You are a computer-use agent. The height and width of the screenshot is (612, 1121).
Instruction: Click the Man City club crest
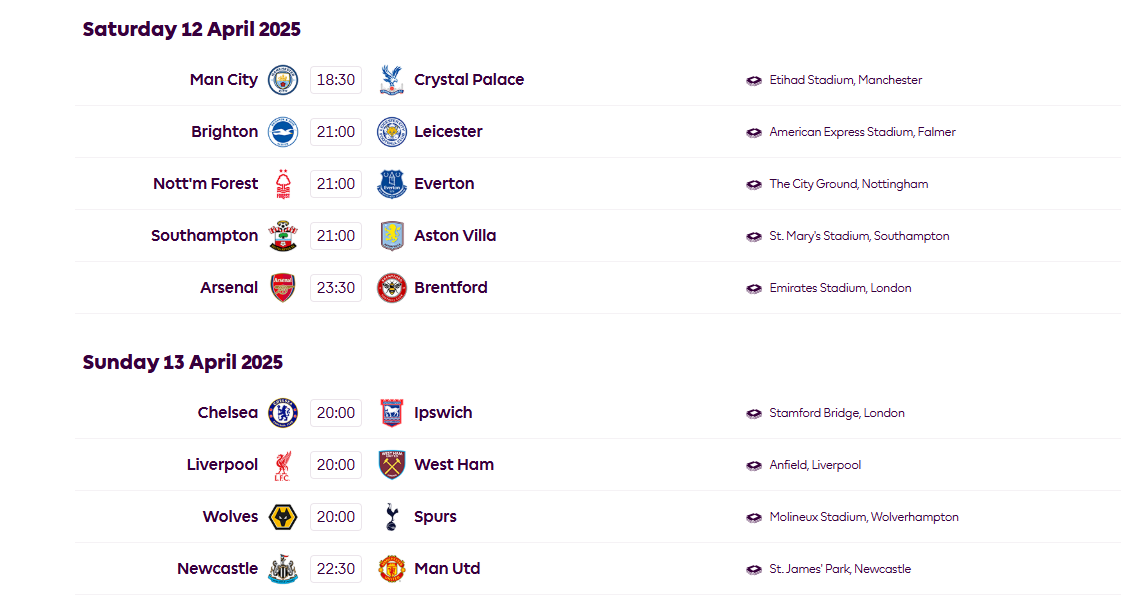tap(283, 80)
